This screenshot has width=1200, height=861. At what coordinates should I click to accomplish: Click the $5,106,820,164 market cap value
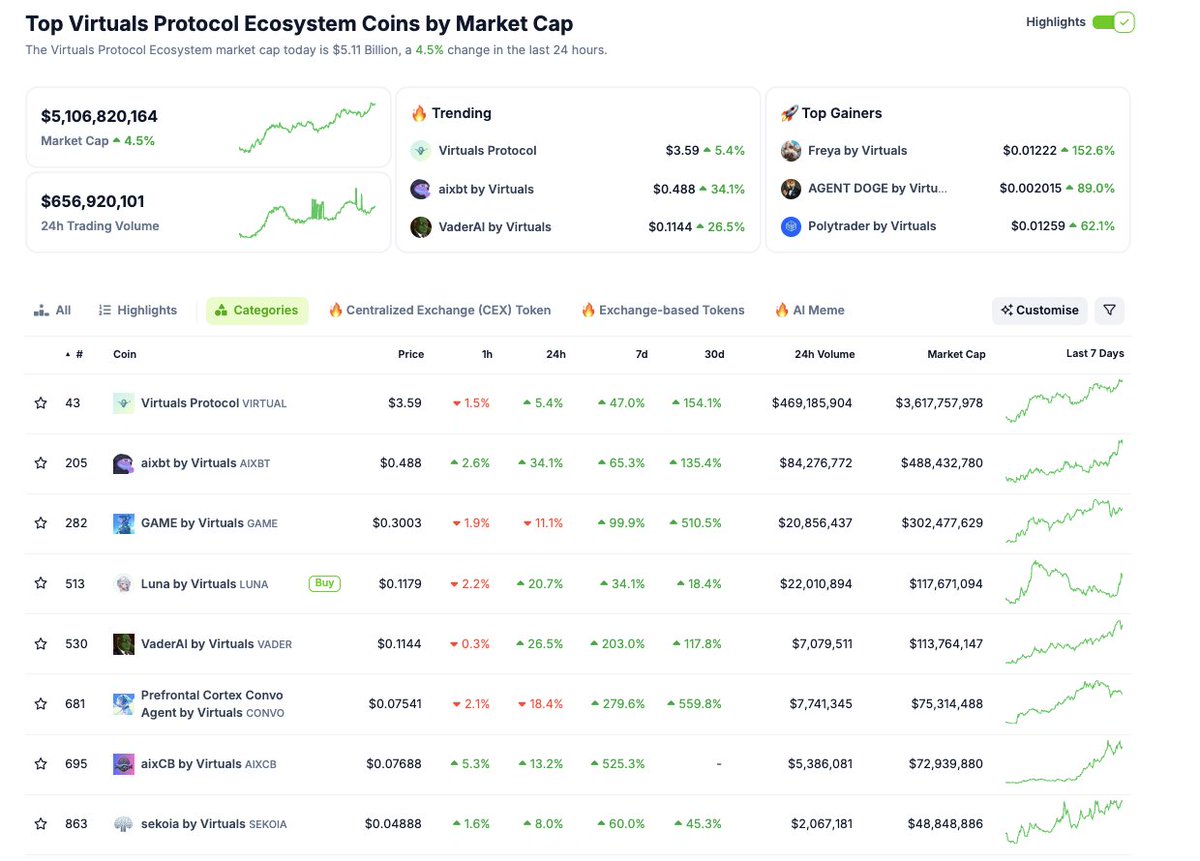click(x=99, y=116)
